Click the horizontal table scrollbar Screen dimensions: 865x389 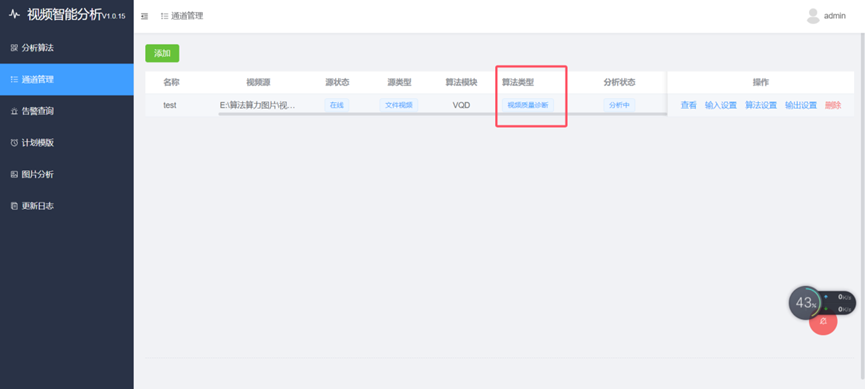442,114
